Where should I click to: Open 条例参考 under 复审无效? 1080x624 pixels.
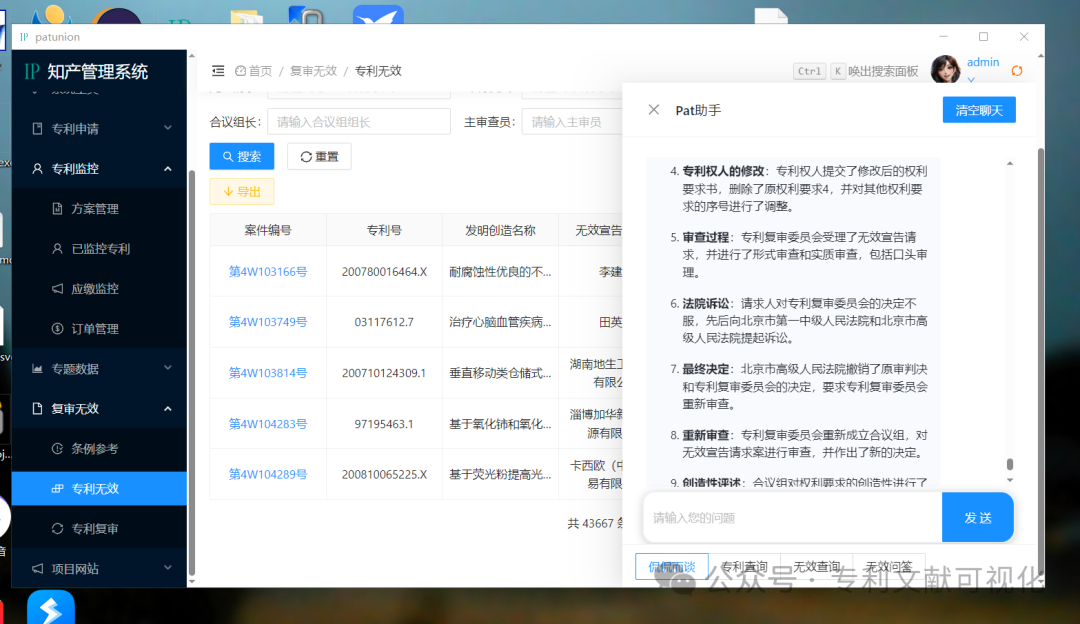[94, 449]
